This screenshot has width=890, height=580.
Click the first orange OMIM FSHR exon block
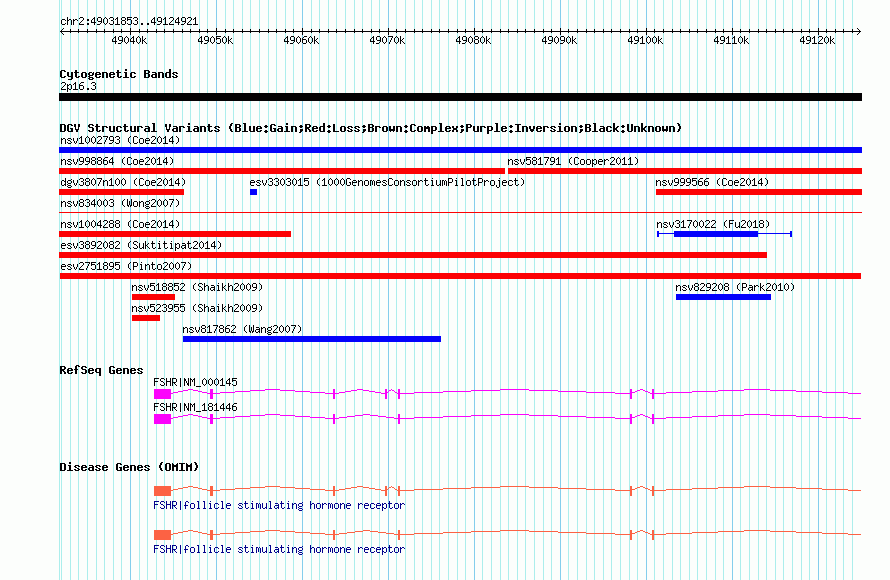click(162, 491)
